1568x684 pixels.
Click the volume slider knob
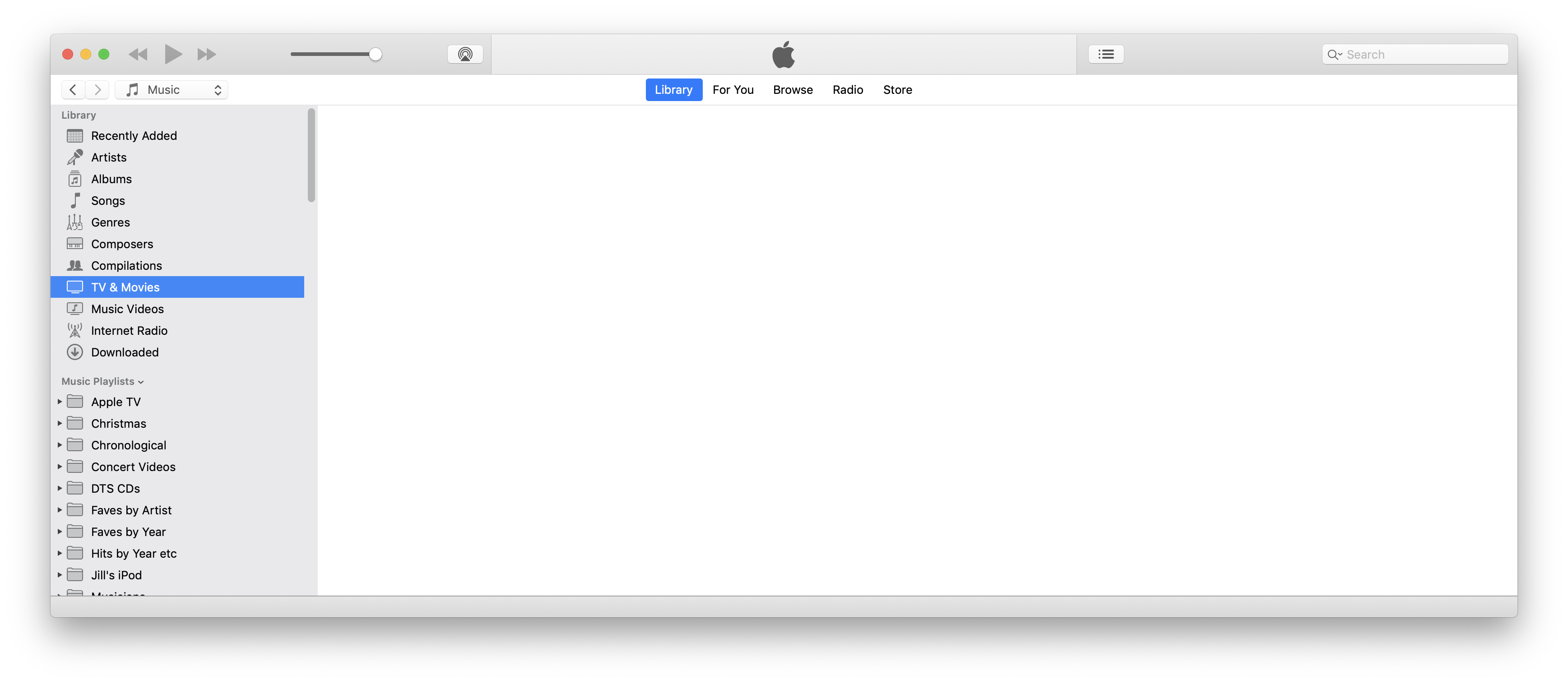pyautogui.click(x=376, y=55)
